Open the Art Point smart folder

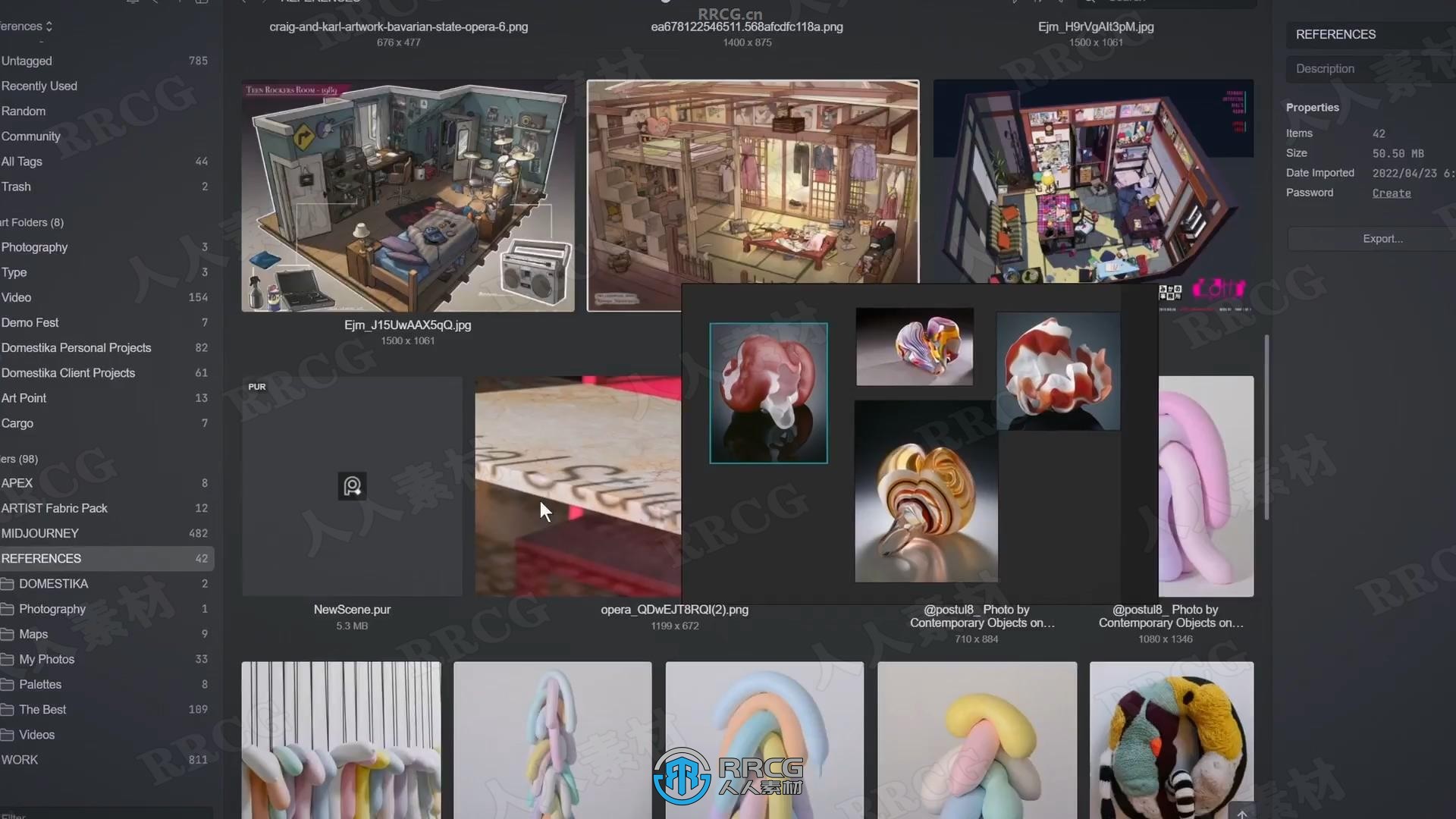coord(106,398)
